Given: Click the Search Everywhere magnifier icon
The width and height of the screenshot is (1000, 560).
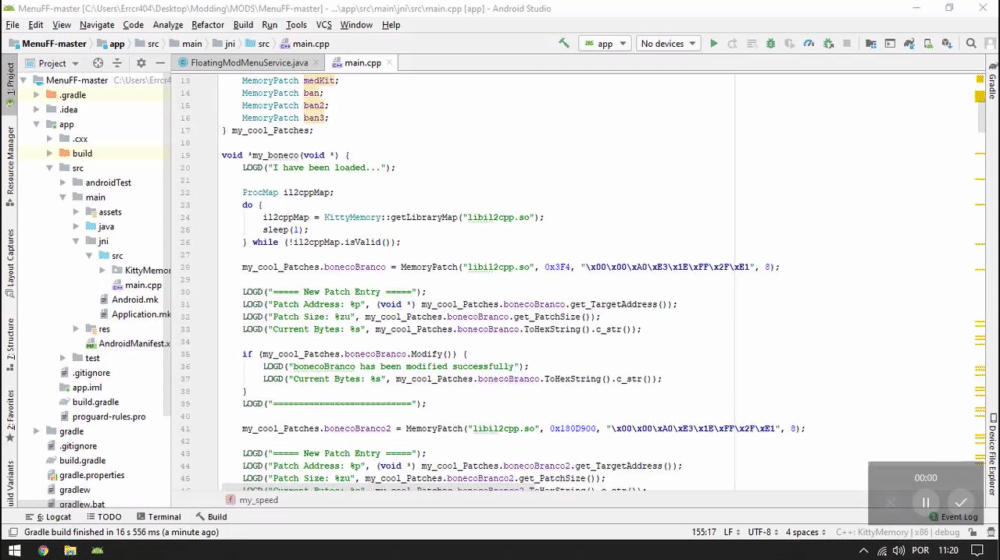Looking at the screenshot, I should pyautogui.click(x=971, y=43).
